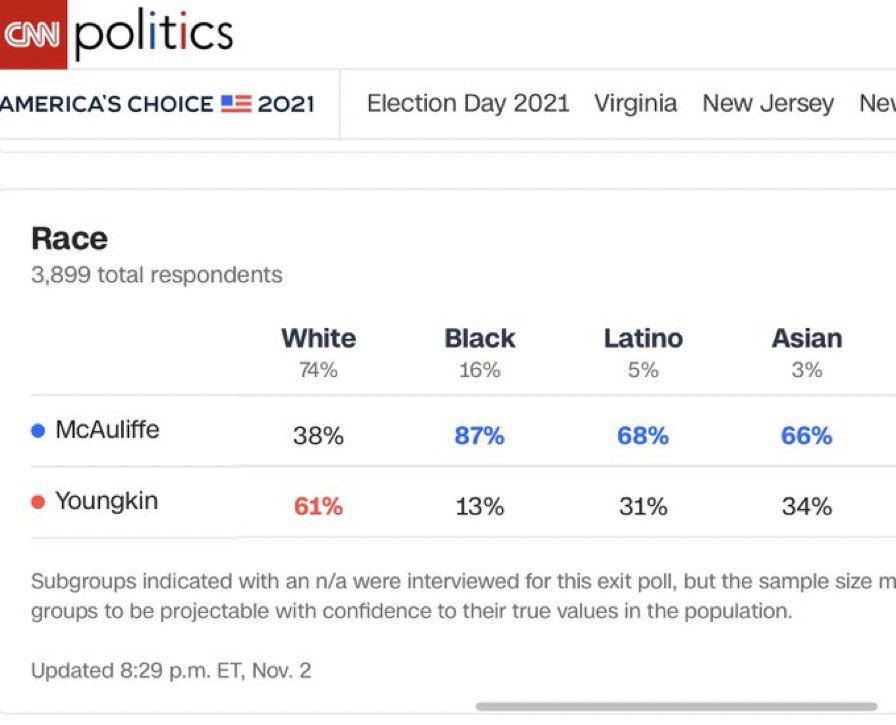This screenshot has height=725, width=896.
Task: Click the American flag icon
Action: [236, 104]
